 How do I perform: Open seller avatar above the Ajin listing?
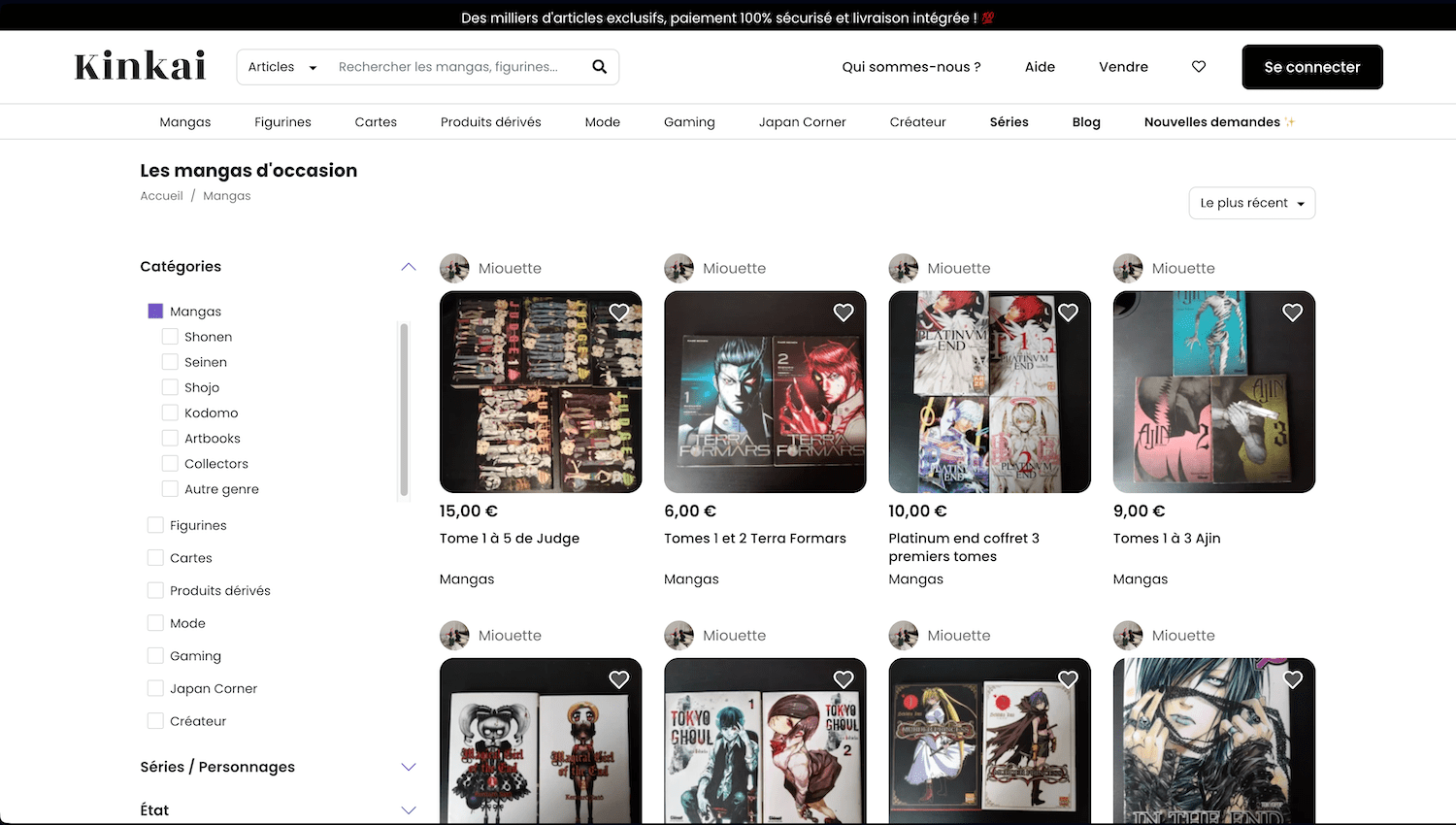tap(1128, 268)
